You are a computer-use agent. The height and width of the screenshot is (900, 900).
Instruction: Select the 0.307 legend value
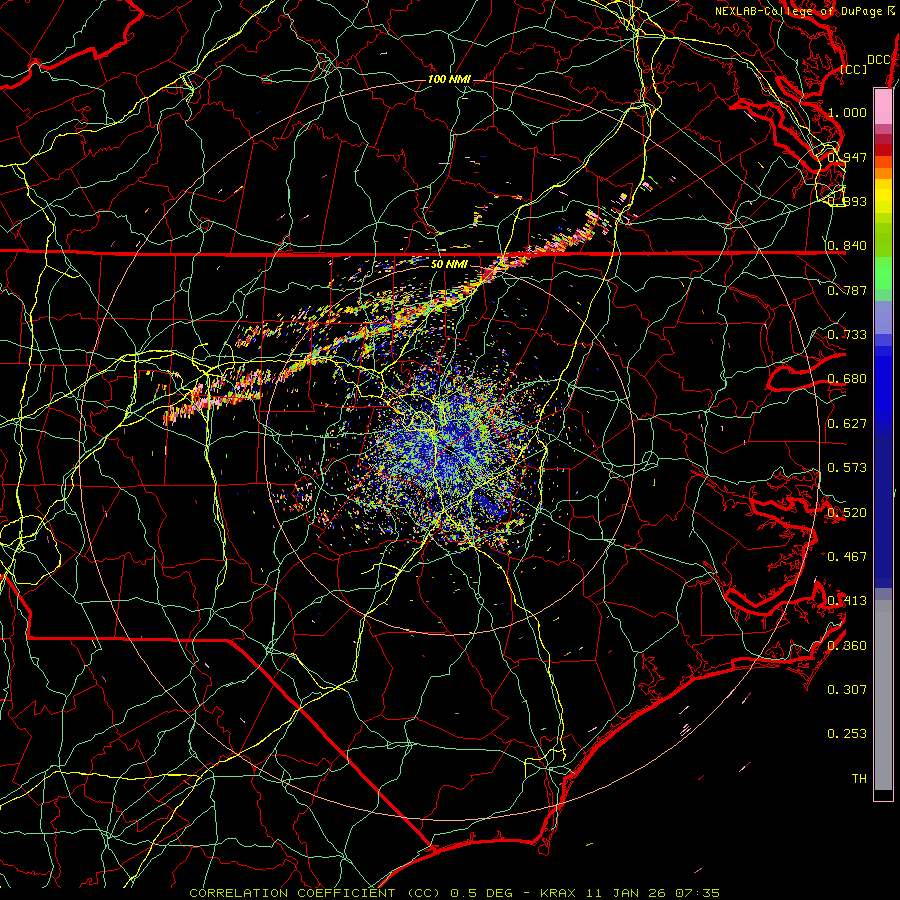coord(847,689)
